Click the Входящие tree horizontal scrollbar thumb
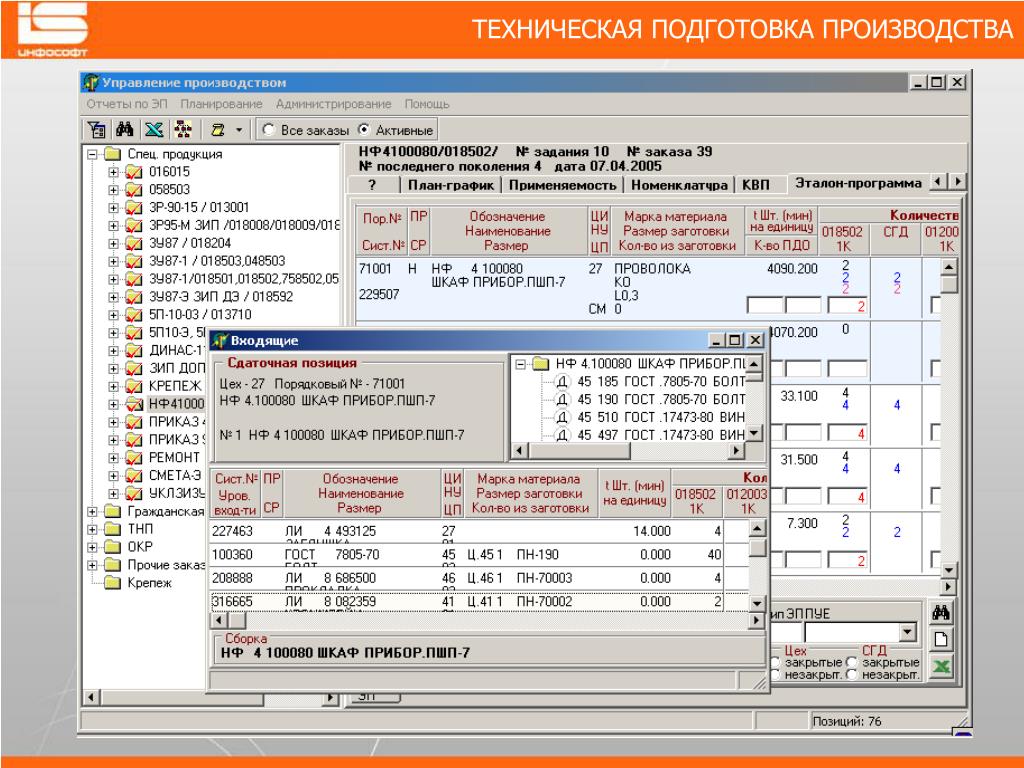1024x768 pixels. coord(581,450)
